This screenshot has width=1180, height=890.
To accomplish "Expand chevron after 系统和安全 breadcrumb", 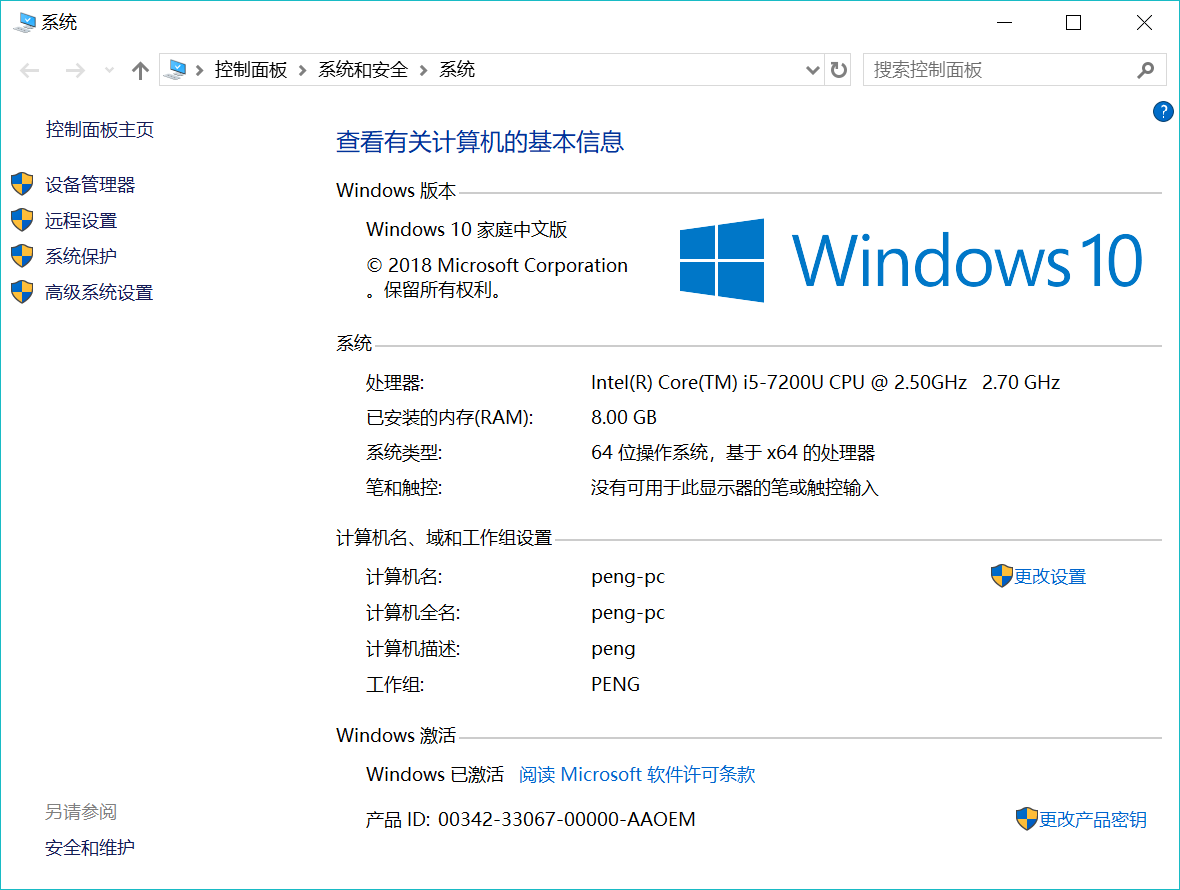I will (x=424, y=71).
